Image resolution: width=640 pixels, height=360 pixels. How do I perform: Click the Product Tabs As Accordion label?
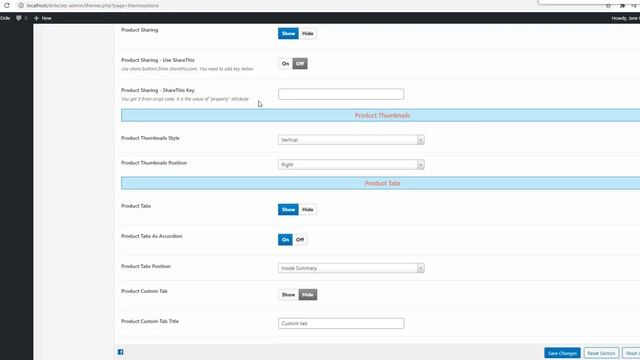[x=151, y=236]
